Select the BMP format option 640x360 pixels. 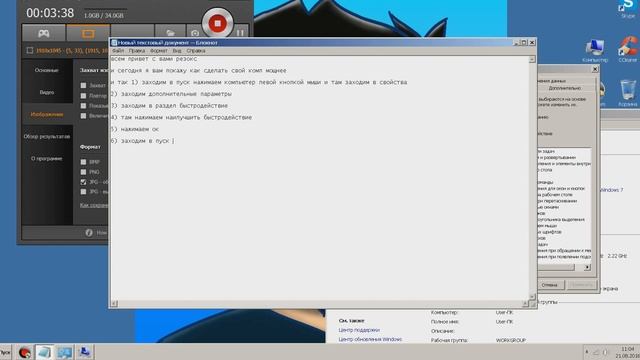pyautogui.click(x=83, y=162)
